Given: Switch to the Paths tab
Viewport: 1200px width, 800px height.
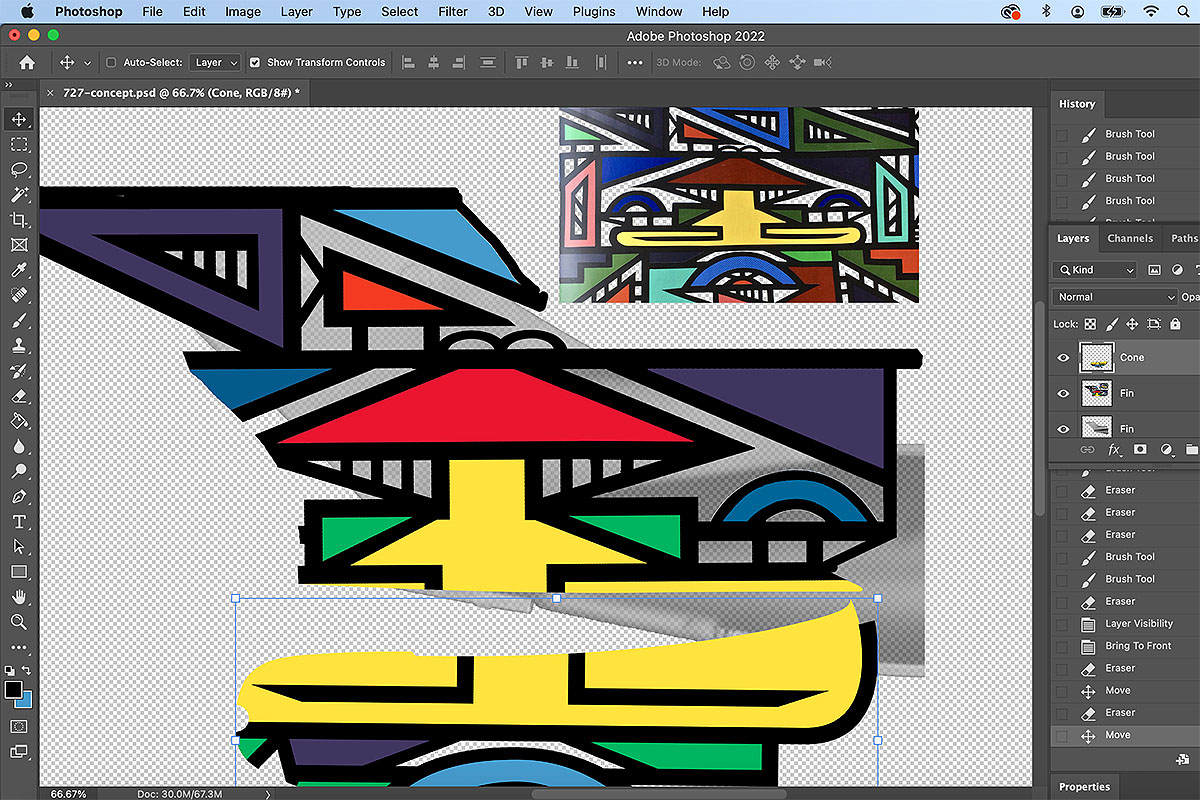Looking at the screenshot, I should point(1184,239).
